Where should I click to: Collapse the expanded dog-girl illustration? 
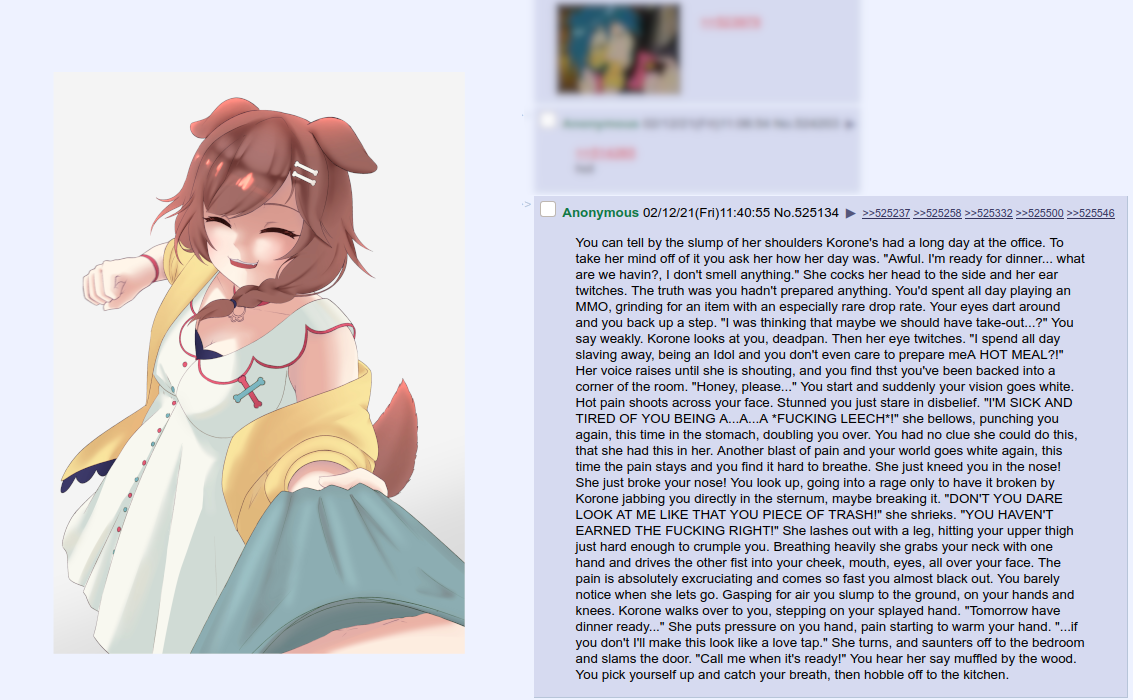(259, 363)
